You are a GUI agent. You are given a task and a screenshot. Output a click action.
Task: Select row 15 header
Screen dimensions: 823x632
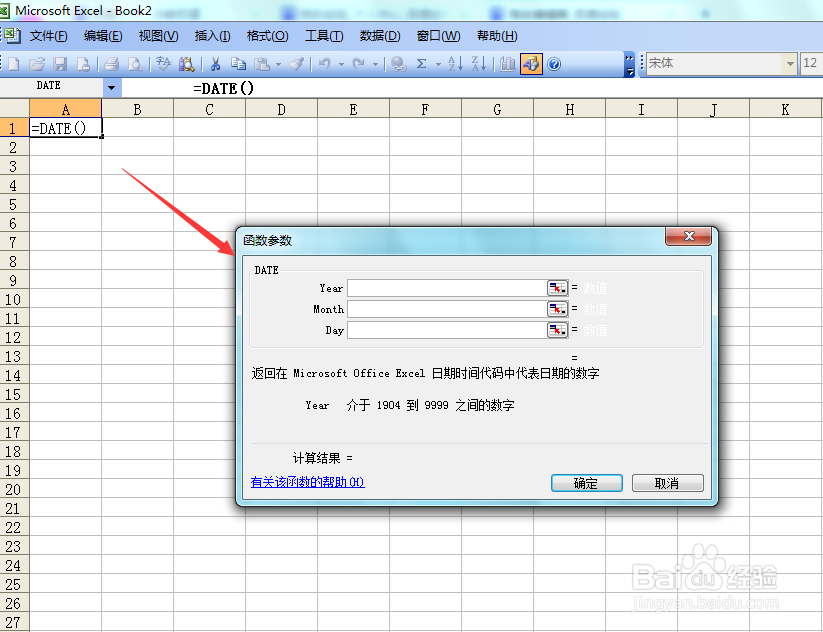14,395
